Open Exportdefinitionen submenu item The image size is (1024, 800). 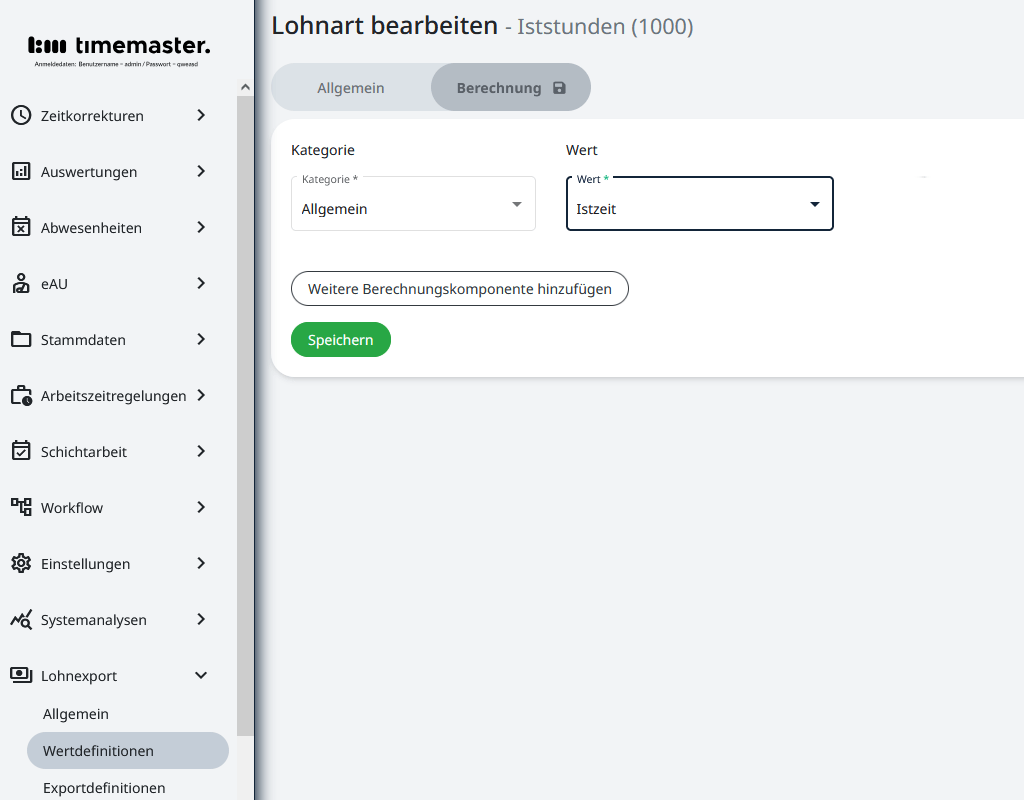tap(104, 787)
